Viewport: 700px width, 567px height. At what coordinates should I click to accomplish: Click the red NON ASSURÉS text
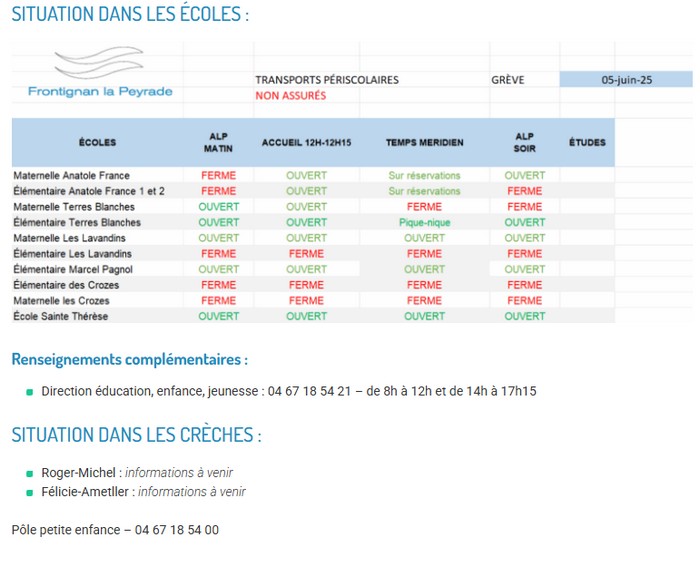(x=290, y=96)
